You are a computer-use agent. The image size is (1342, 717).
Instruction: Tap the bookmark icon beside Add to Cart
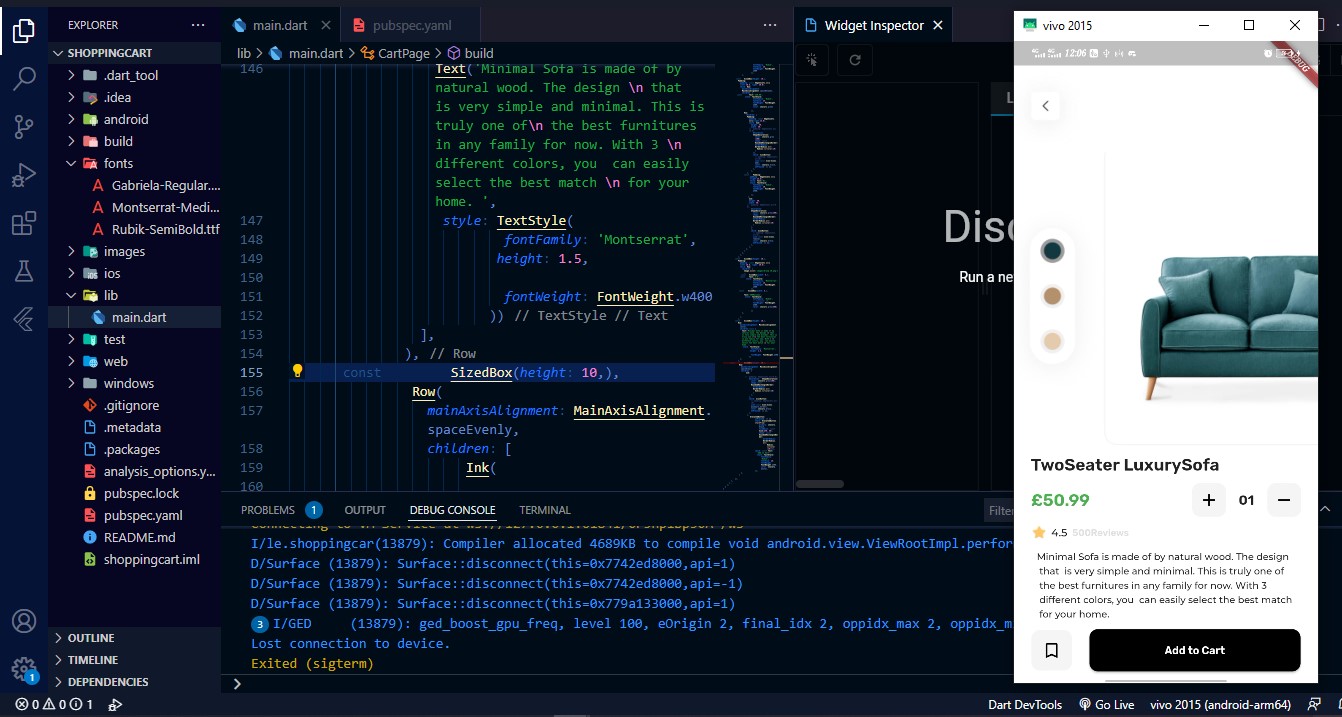(1051, 650)
